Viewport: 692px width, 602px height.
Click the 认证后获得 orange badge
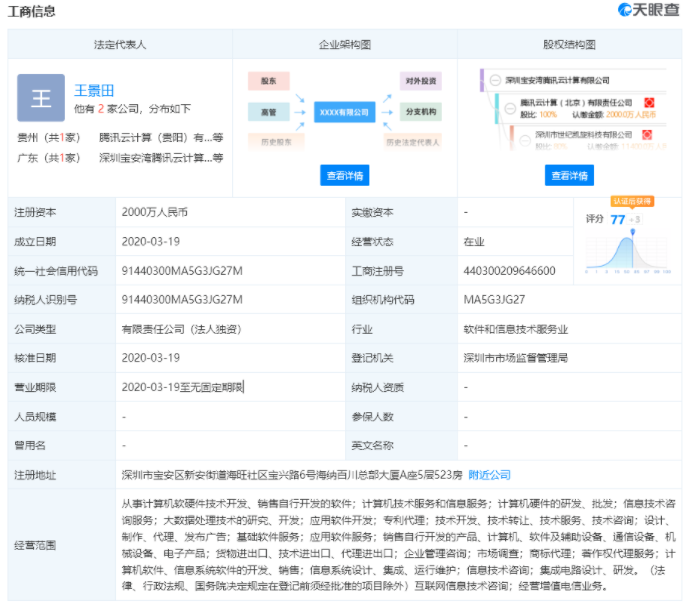[x=632, y=201]
